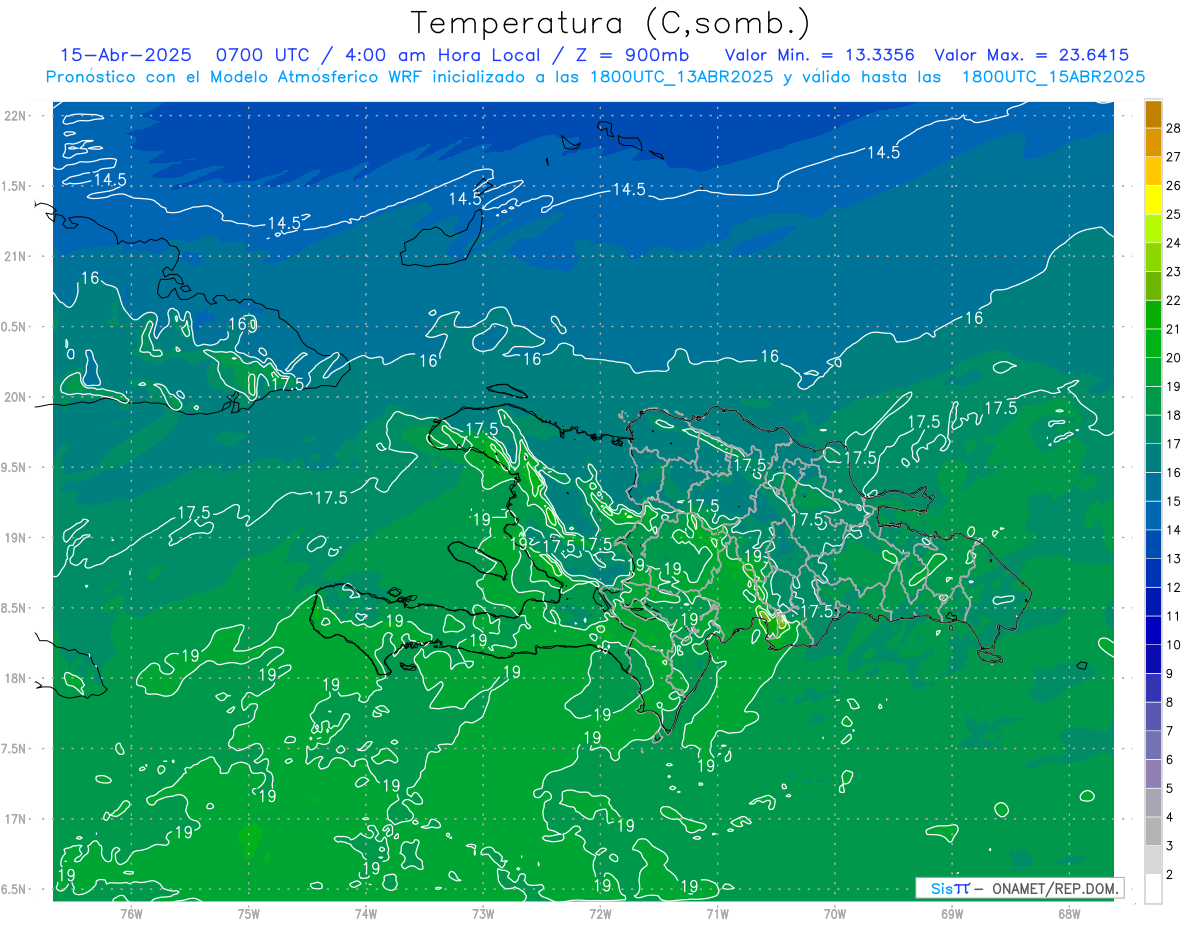The image size is (1200, 927).
Task: Click the teal swatch between 16 and 17
Action: (1153, 459)
